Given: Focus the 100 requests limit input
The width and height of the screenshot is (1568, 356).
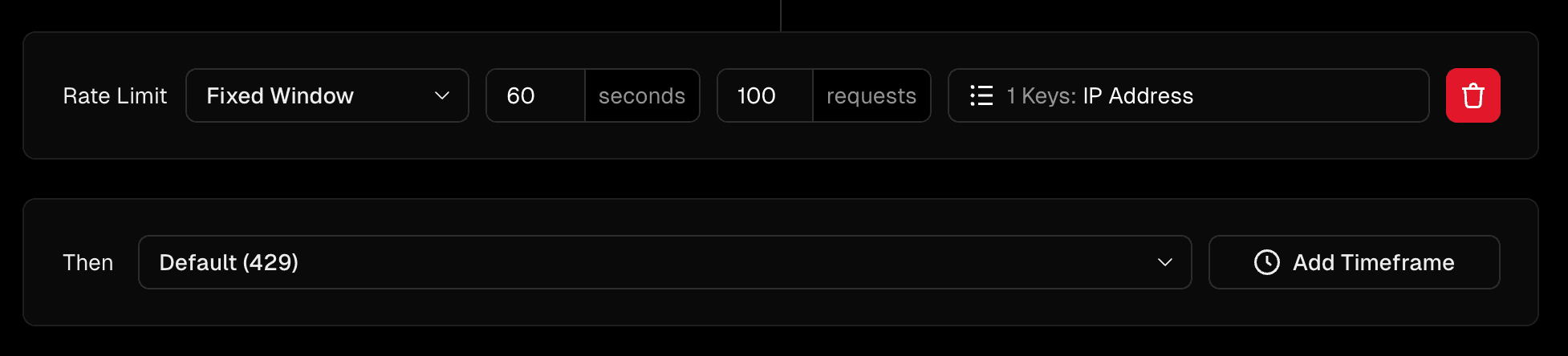Looking at the screenshot, I should click(765, 96).
